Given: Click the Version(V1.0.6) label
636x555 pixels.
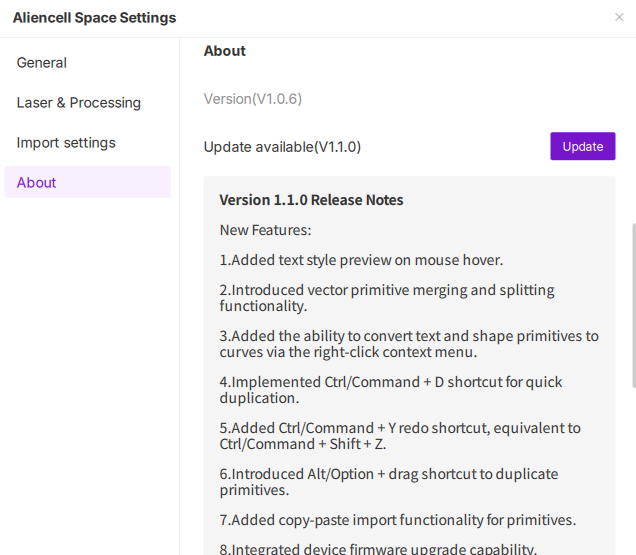Looking at the screenshot, I should [253, 99].
